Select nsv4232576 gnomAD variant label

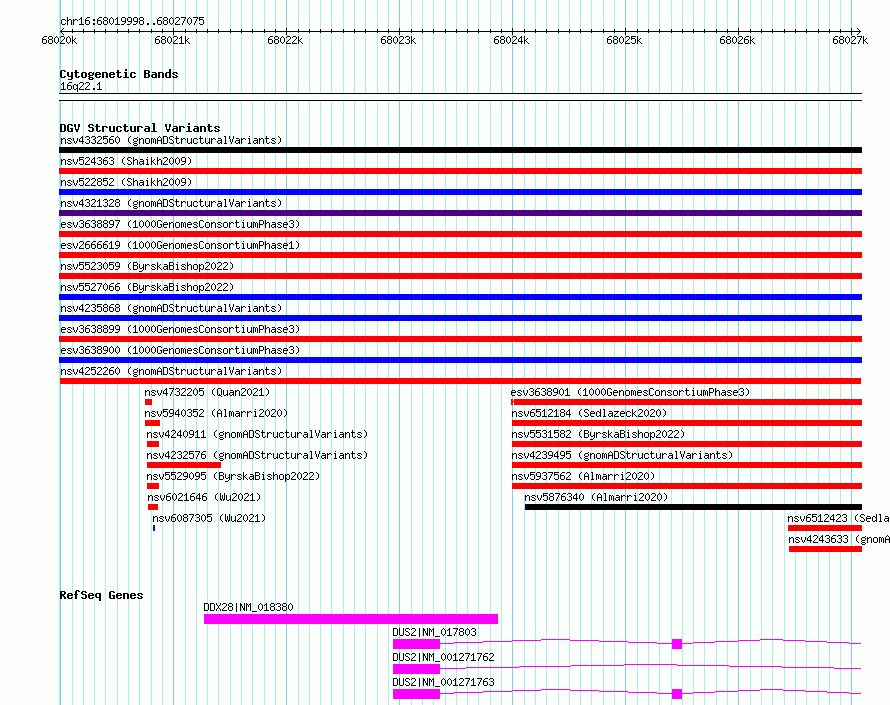[257, 455]
